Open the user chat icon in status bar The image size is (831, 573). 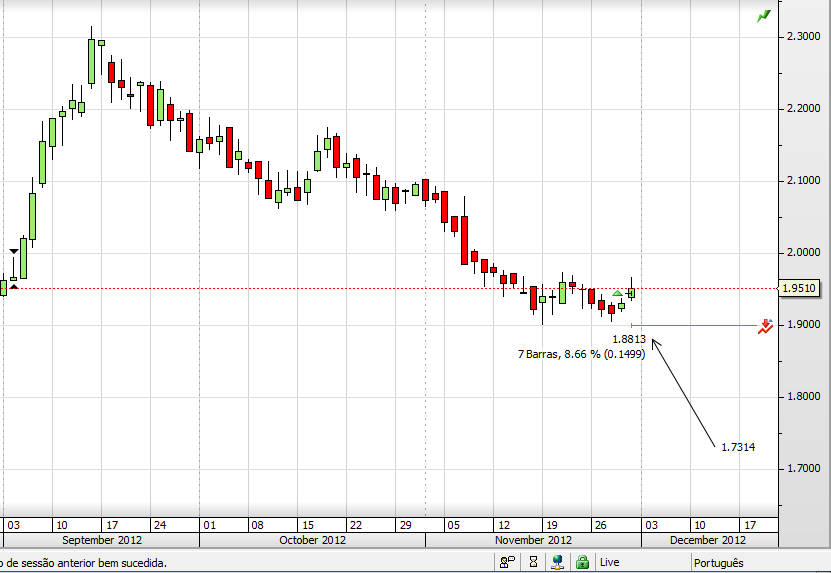click(x=507, y=561)
